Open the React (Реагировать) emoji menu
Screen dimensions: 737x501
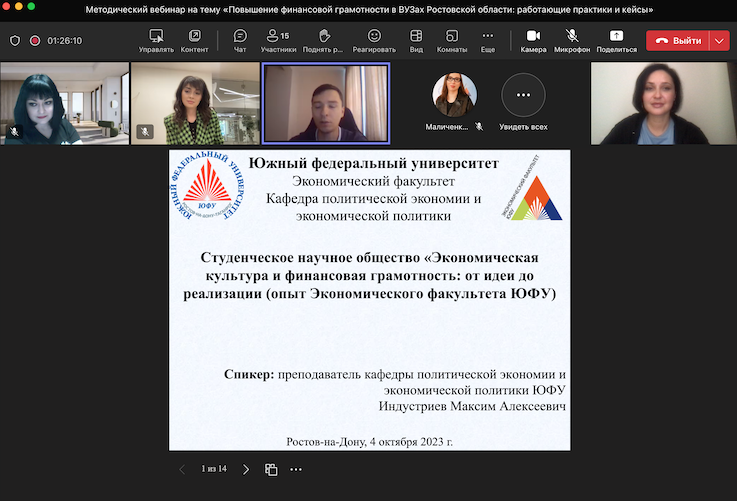(374, 41)
